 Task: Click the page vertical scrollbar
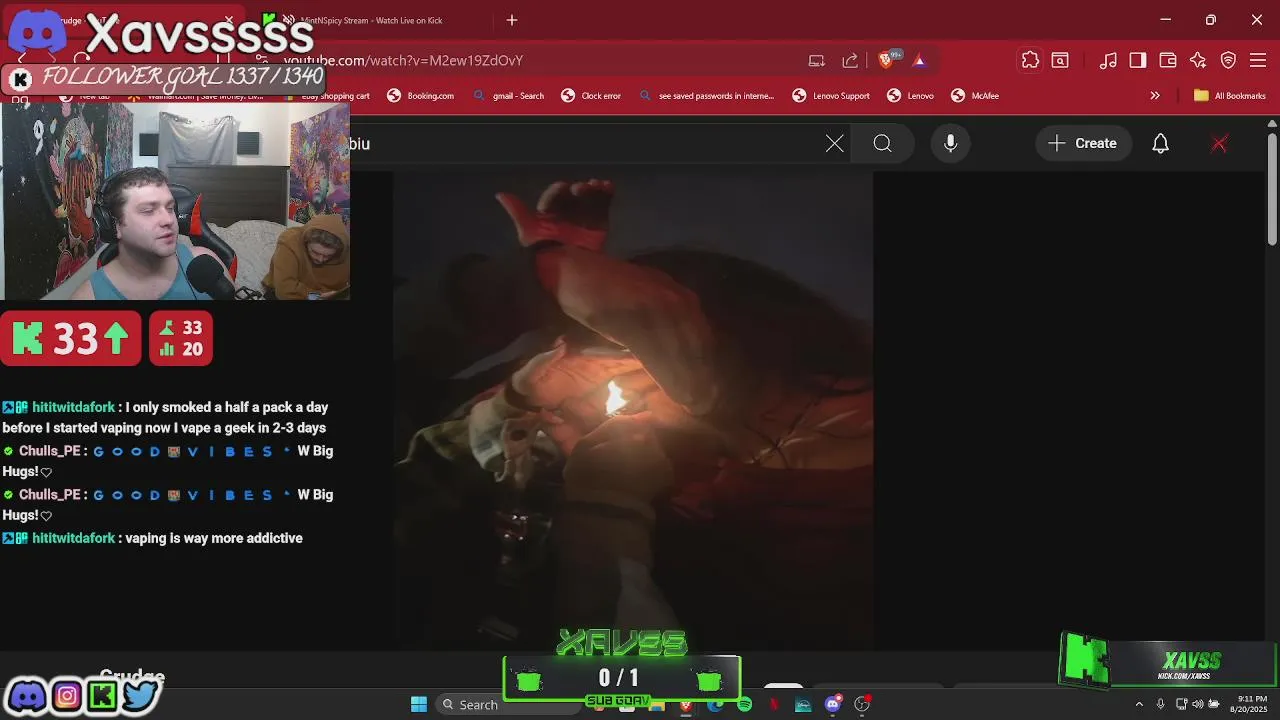click(1272, 190)
